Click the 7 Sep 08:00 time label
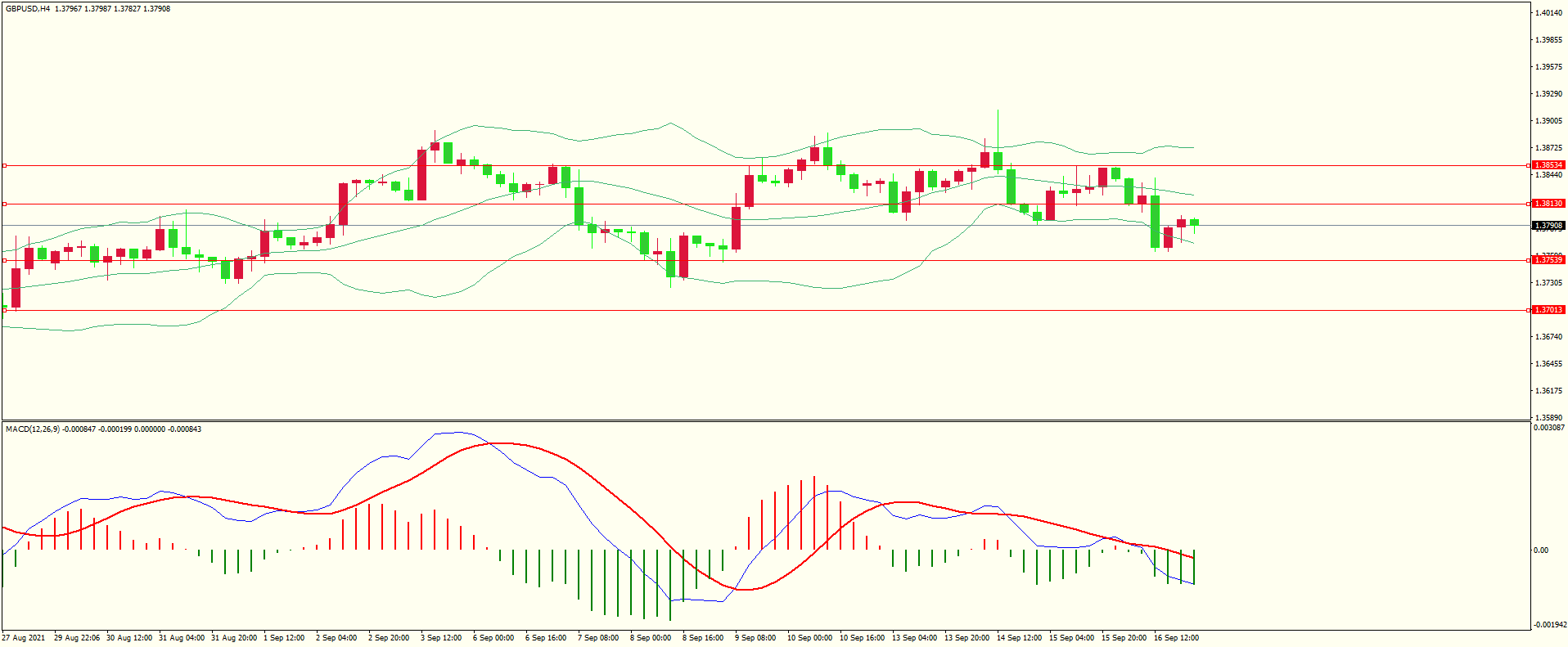Image resolution: width=1568 pixels, height=647 pixels. pos(598,638)
